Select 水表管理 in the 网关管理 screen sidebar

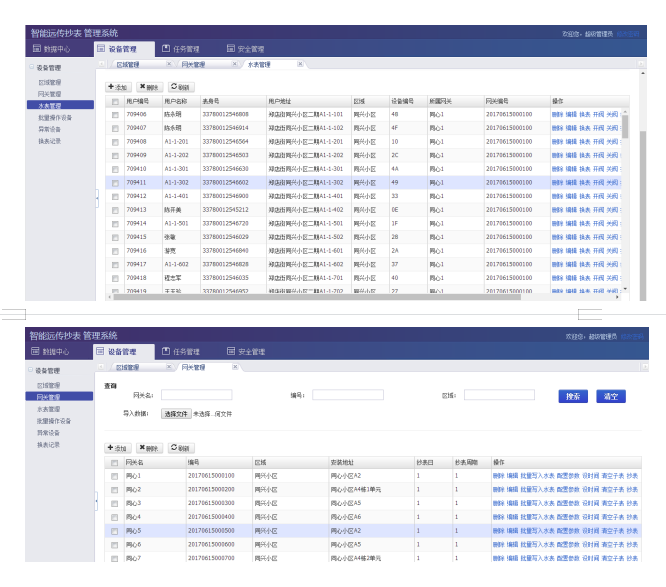tap(48, 409)
